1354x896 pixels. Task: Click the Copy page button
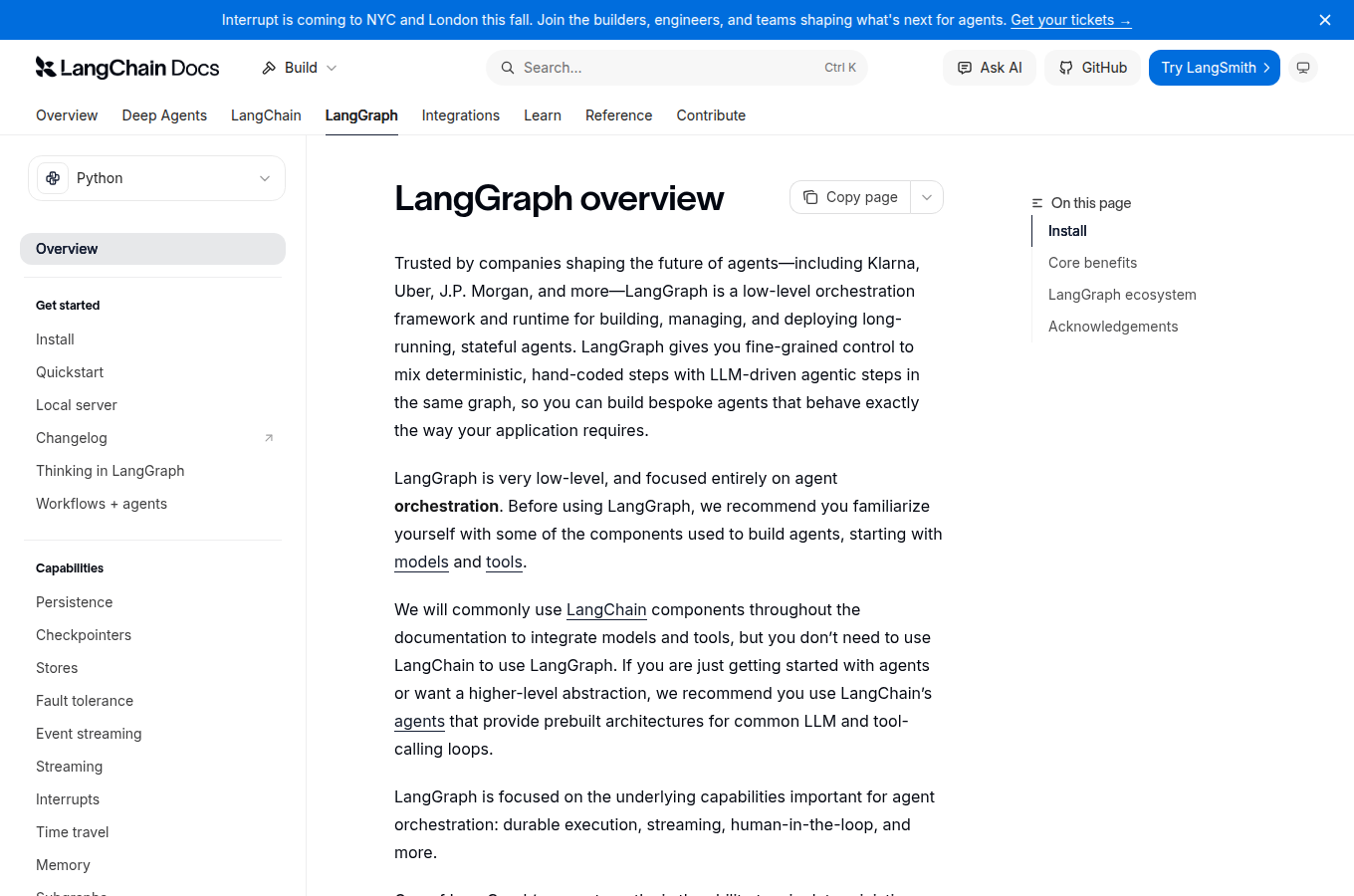[850, 197]
